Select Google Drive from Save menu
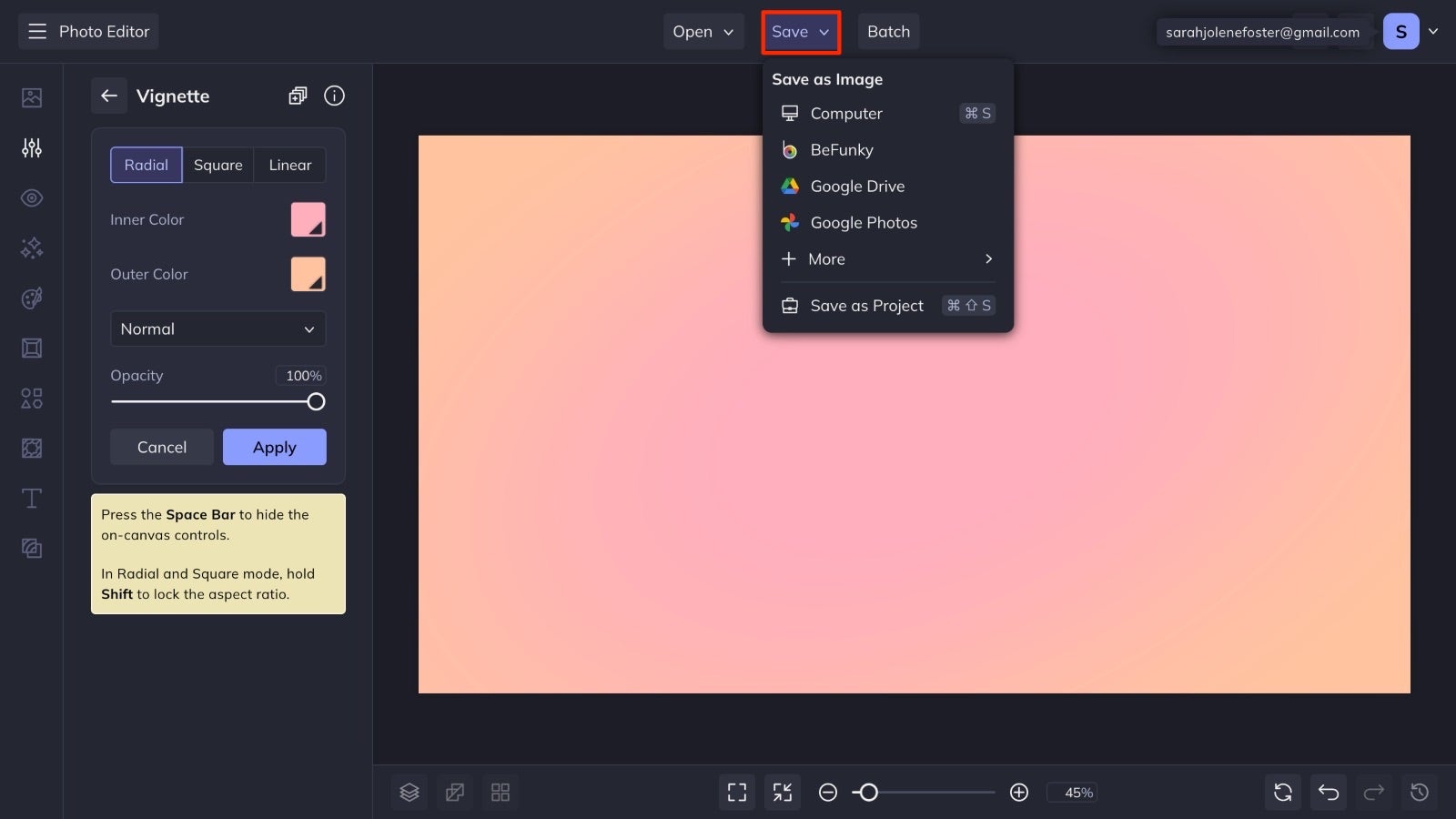Screen dimensions: 1456x819 click(856, 186)
